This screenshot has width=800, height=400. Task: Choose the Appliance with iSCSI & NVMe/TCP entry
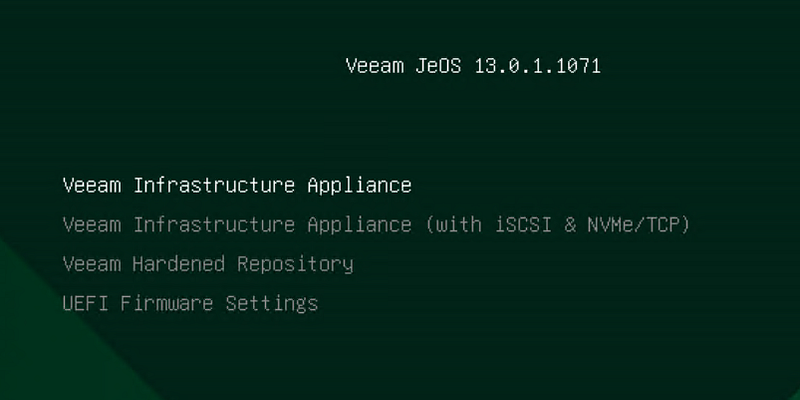click(x=376, y=225)
